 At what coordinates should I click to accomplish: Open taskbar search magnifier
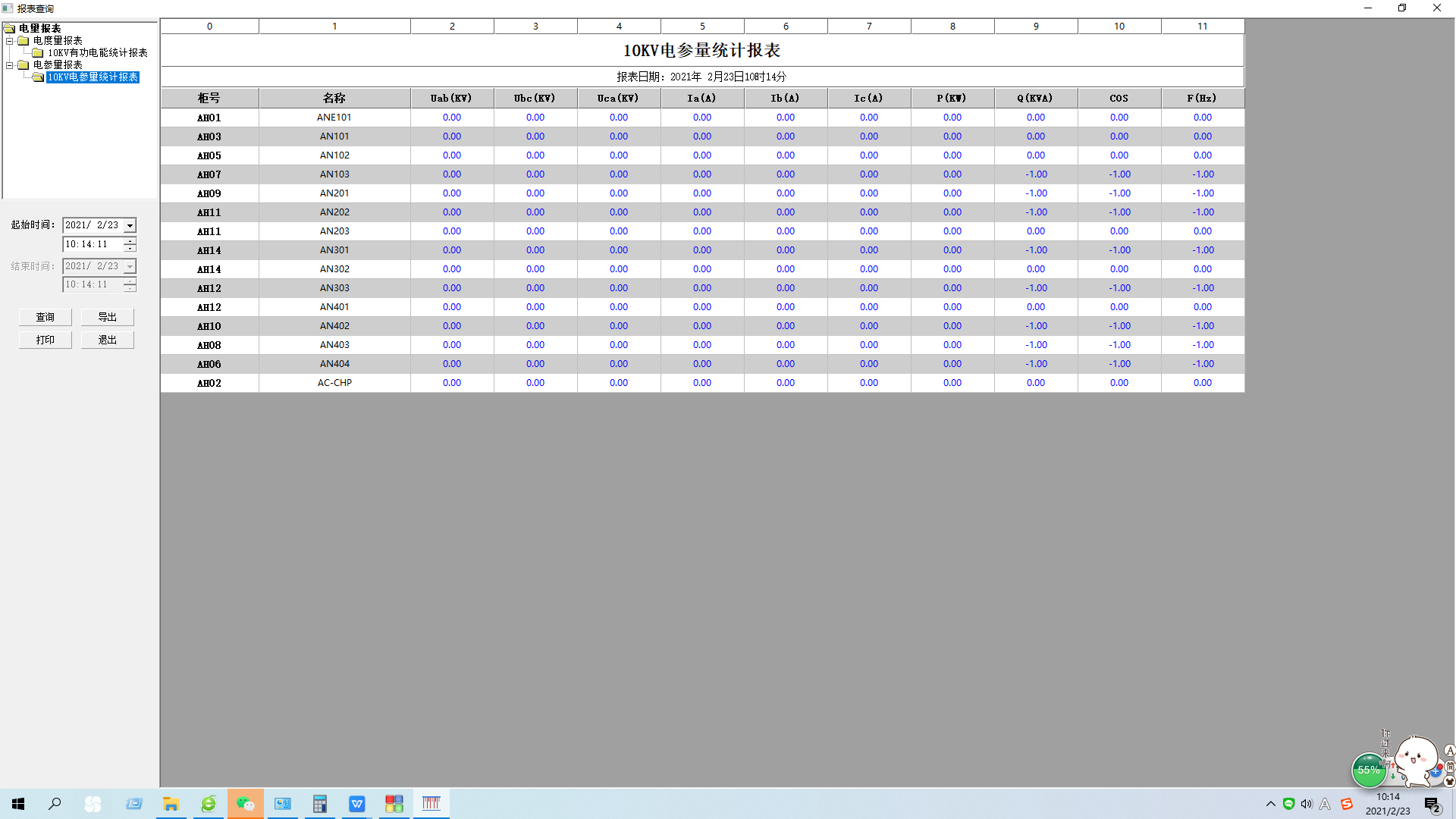coord(55,804)
